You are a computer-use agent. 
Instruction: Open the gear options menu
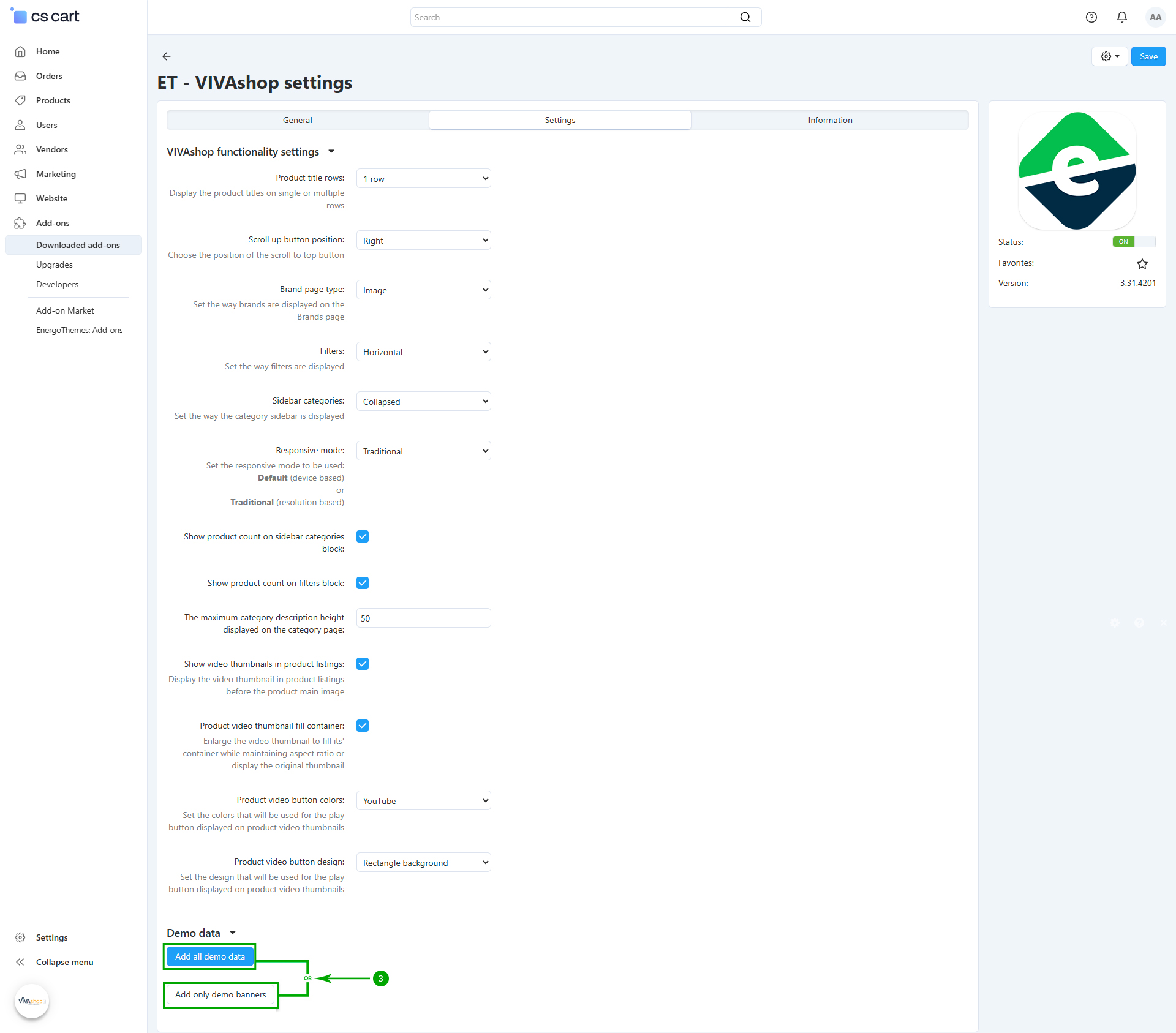coord(1109,56)
